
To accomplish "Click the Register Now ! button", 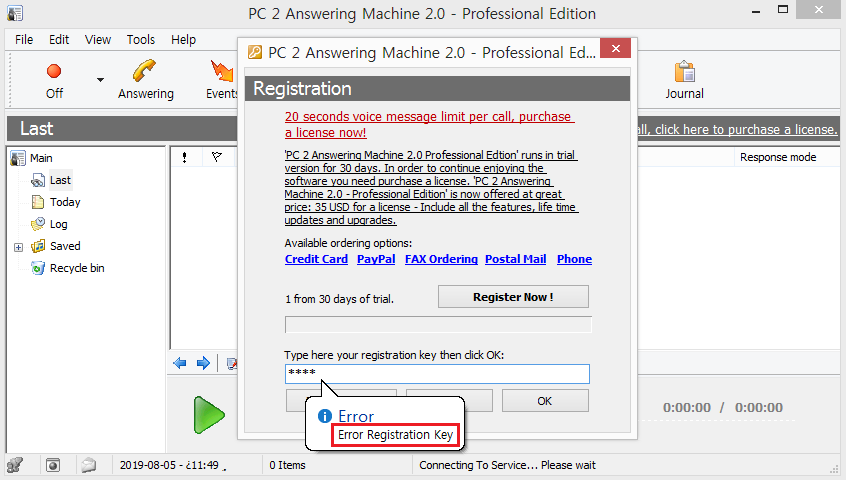I will (513, 297).
